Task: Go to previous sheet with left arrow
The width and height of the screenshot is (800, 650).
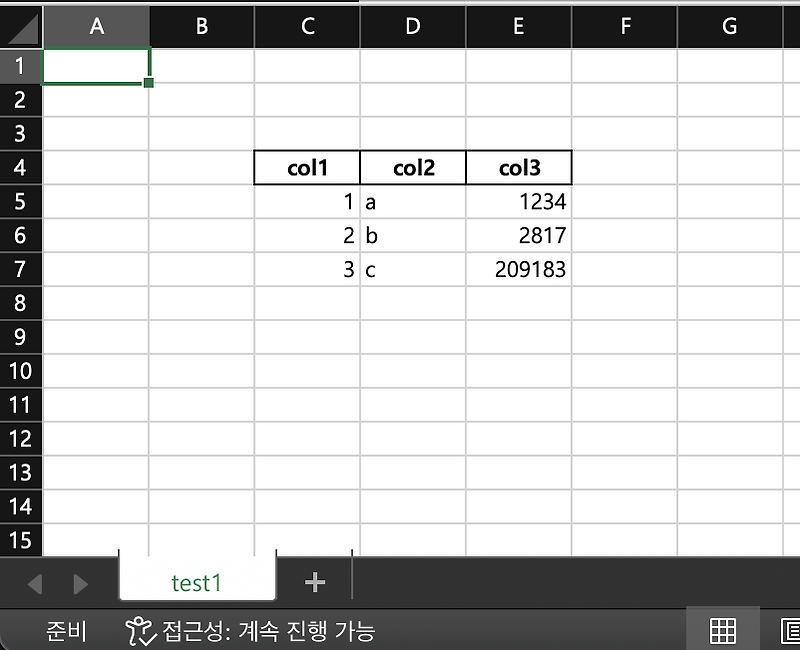Action: tap(35, 584)
